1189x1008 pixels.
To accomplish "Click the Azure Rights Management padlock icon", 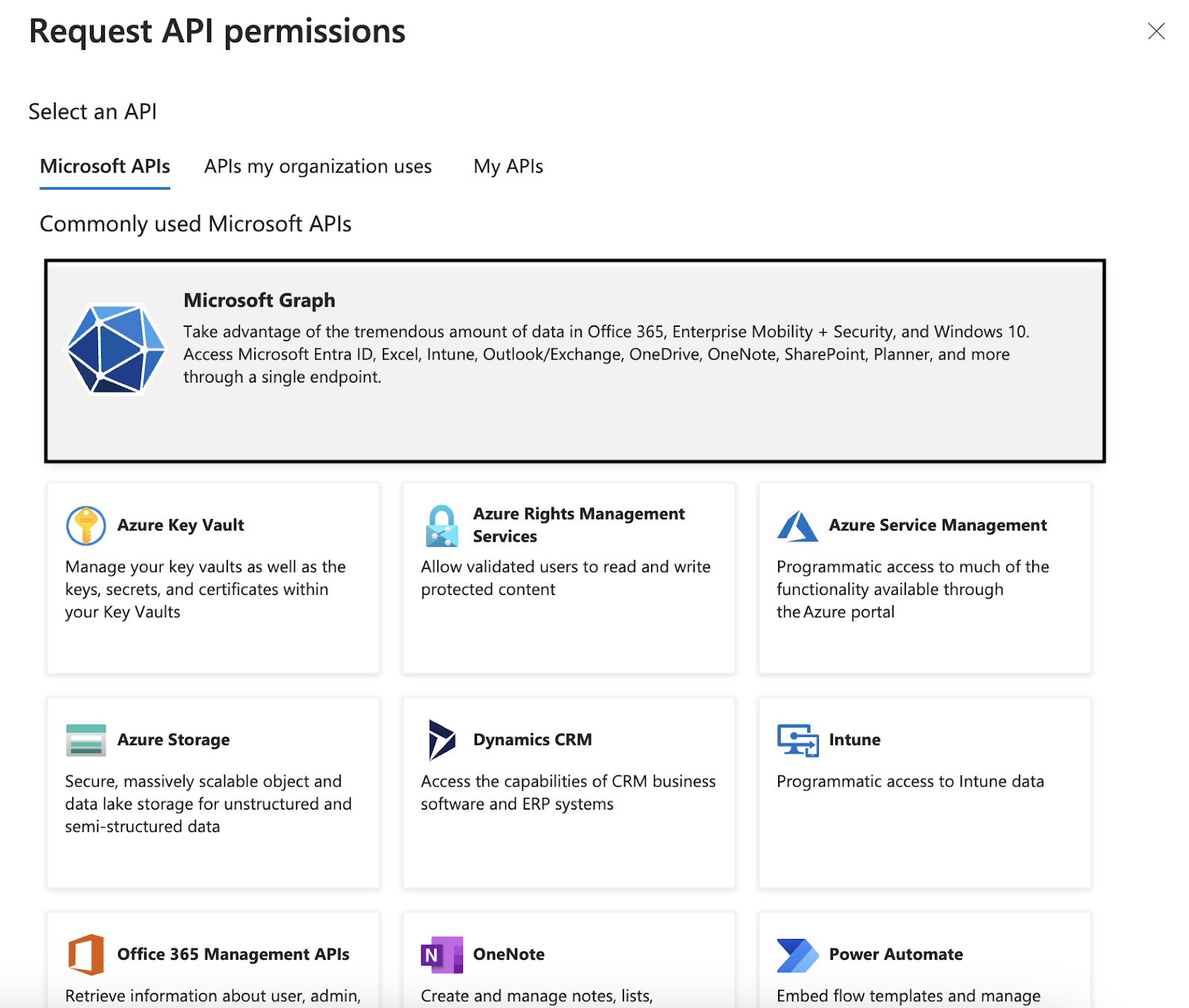I will [441, 526].
